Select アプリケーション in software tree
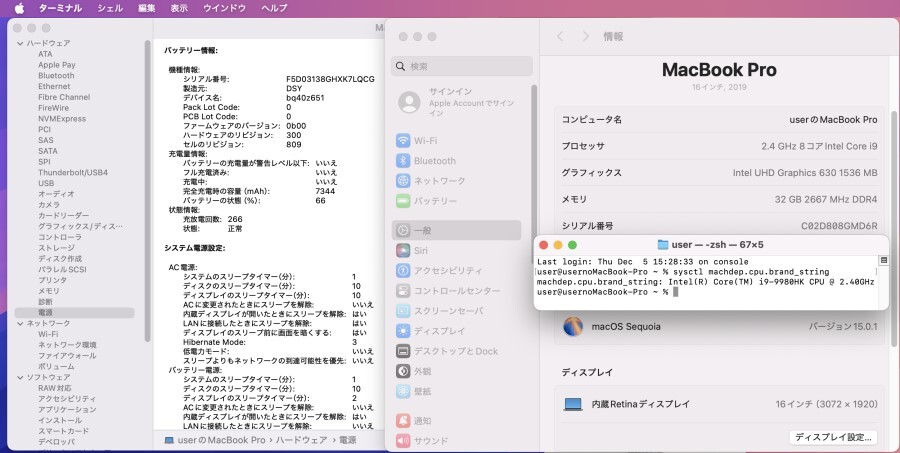Screen dimensions: 900x453 (x=67, y=409)
